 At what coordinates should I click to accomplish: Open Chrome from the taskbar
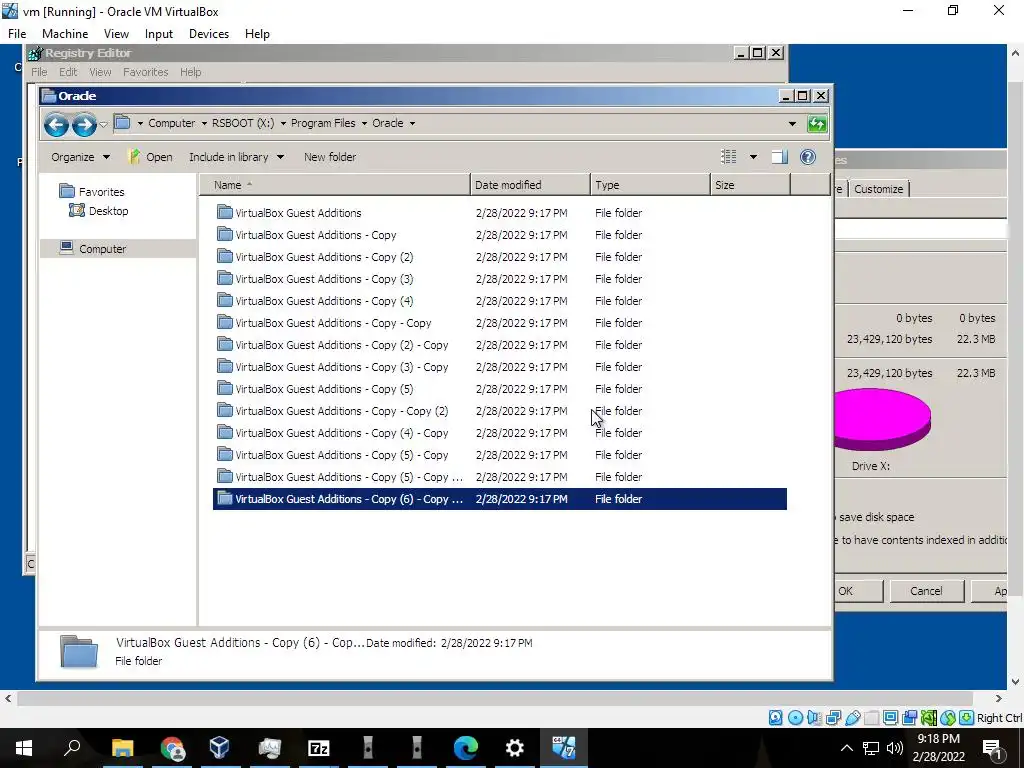[x=172, y=748]
